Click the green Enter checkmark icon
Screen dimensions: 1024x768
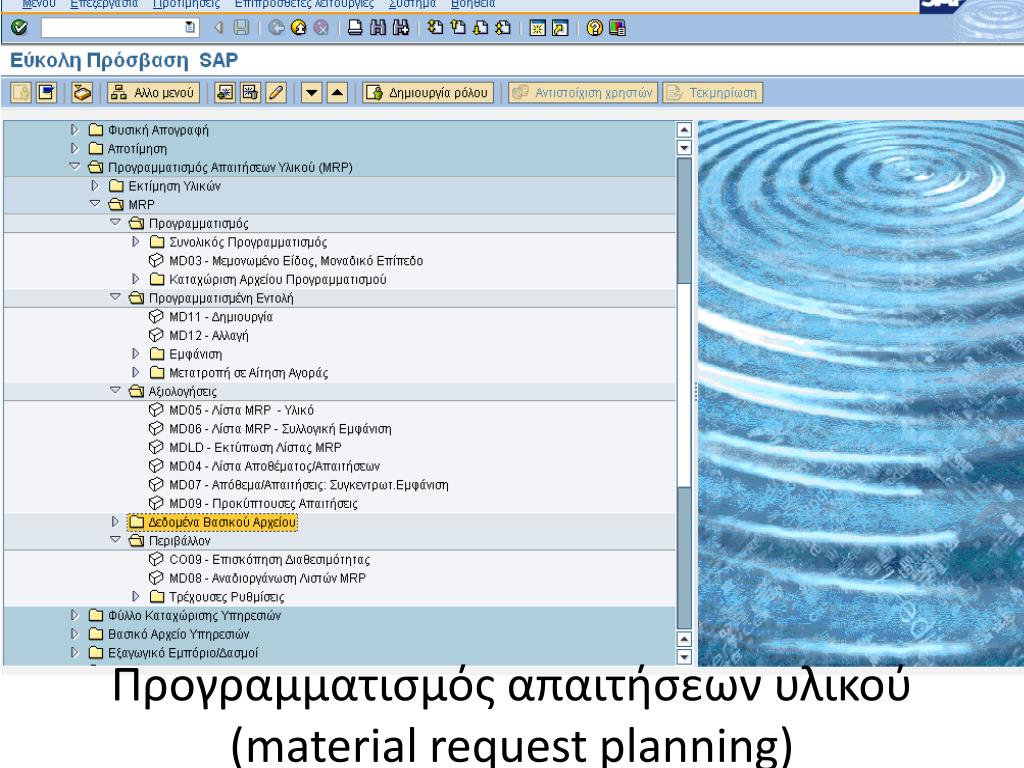coord(20,27)
